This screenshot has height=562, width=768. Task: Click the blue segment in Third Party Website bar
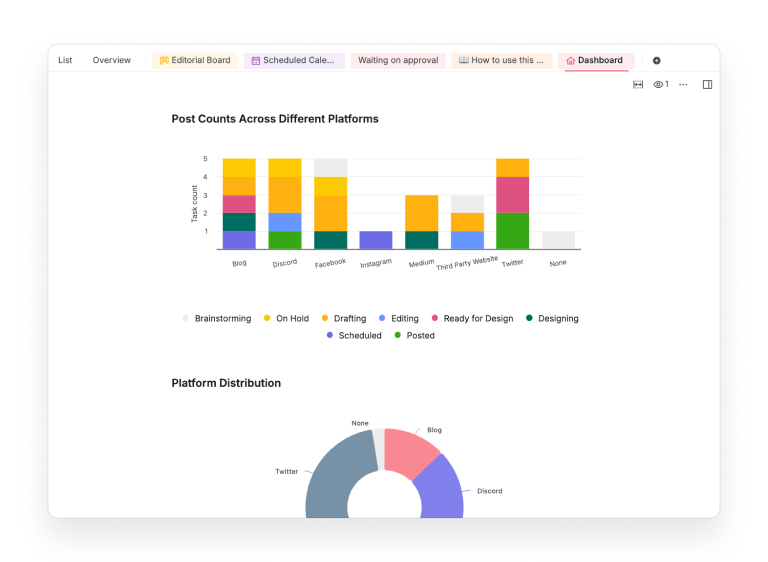coord(467,240)
